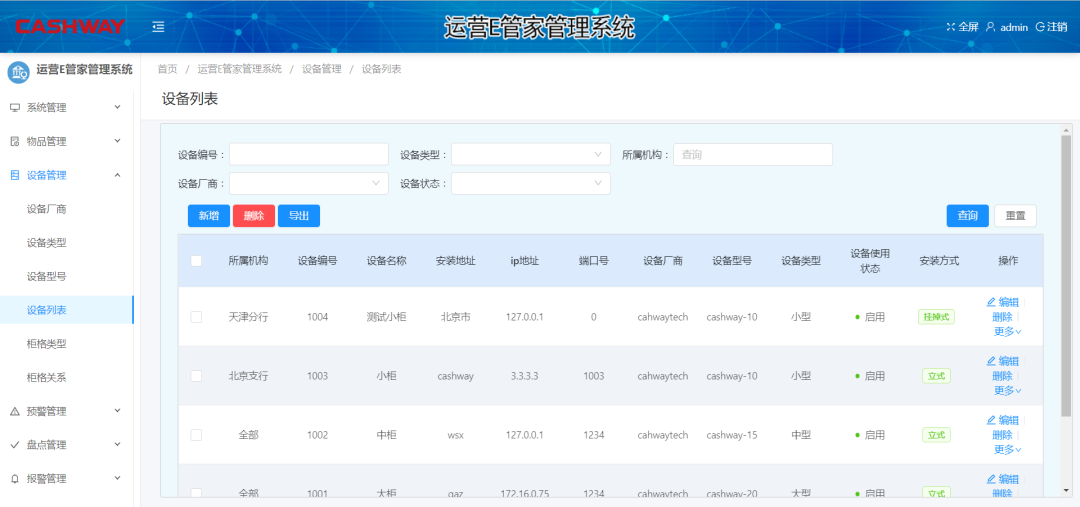Image resolution: width=1080 pixels, height=507 pixels.
Task: Click the device number input field
Action: coord(308,154)
